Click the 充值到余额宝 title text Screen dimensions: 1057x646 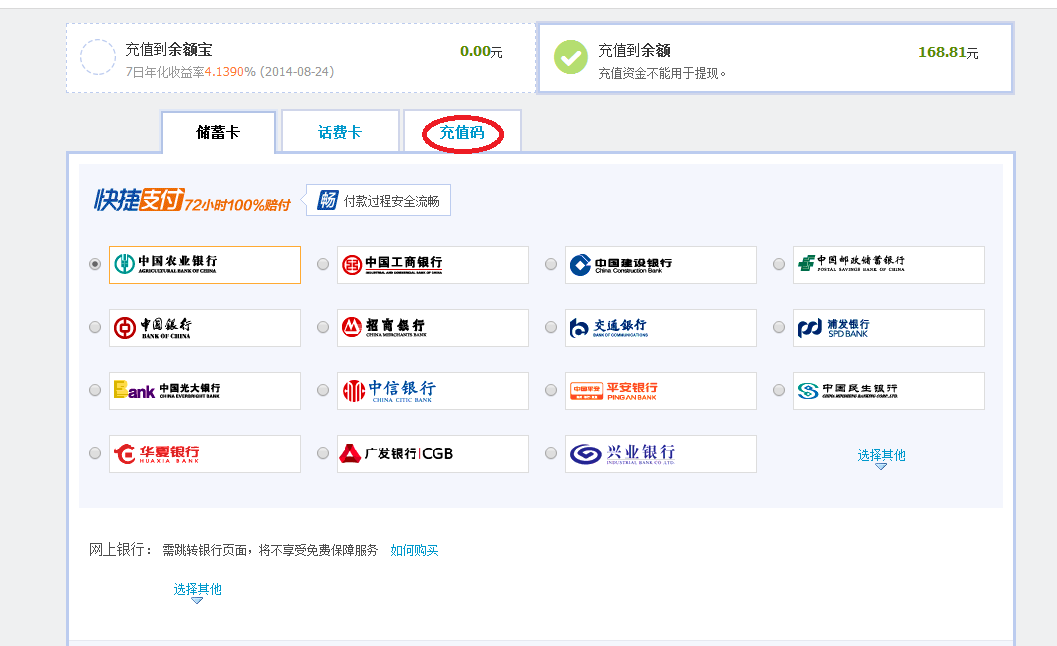169,49
